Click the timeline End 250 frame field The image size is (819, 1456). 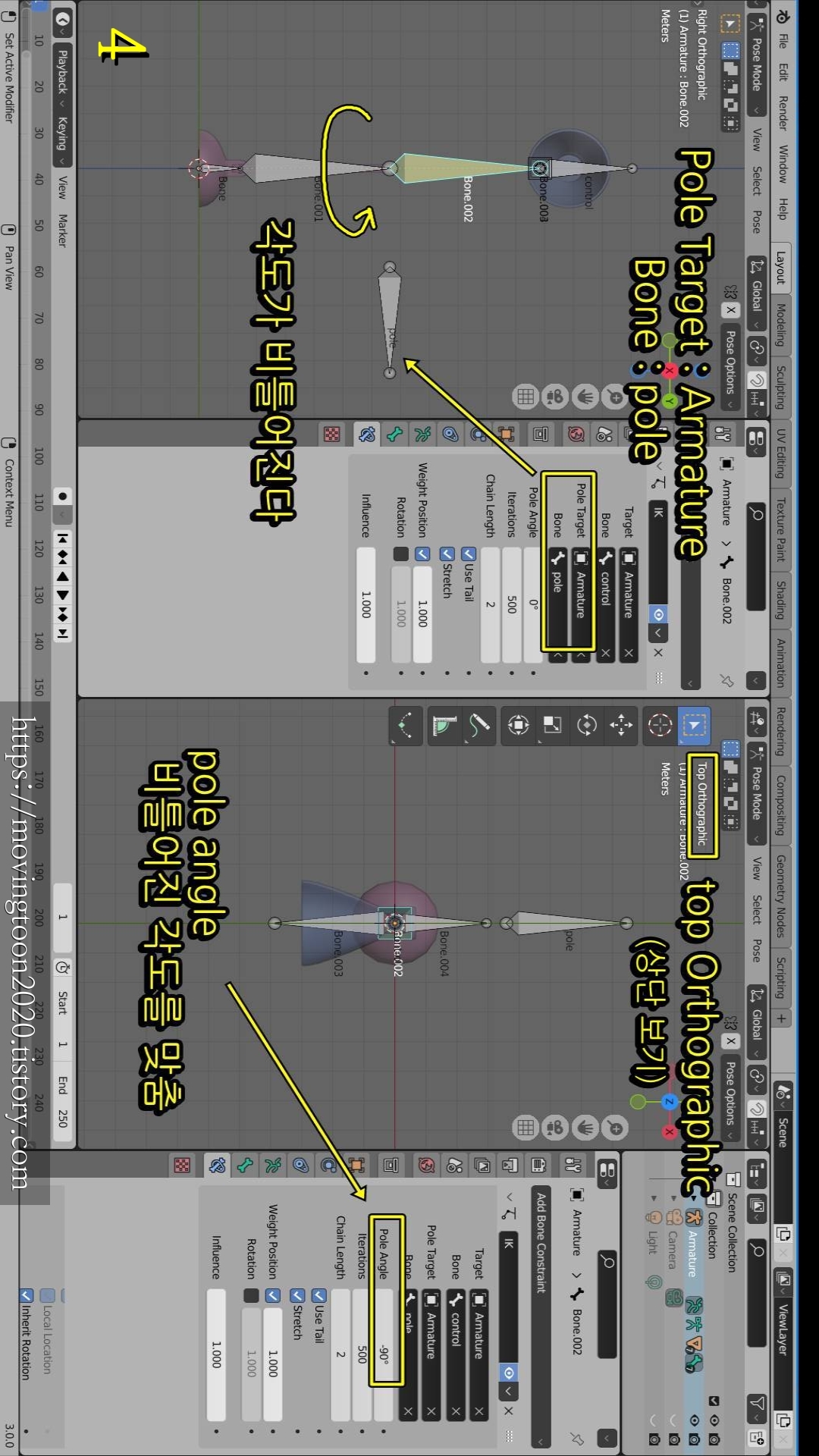pos(63,1102)
